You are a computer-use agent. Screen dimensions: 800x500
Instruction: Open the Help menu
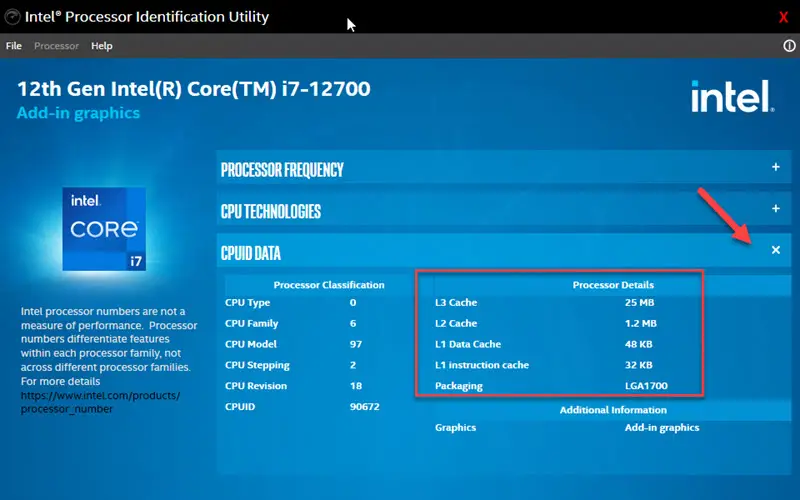102,46
